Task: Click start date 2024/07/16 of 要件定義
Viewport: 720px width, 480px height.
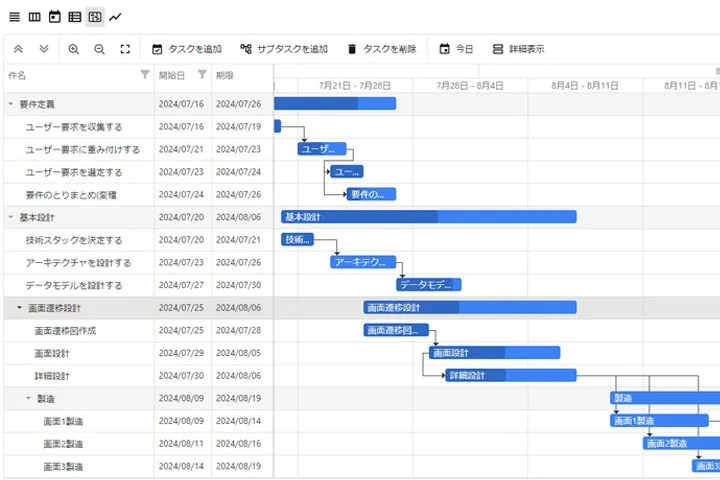Action: pos(181,104)
